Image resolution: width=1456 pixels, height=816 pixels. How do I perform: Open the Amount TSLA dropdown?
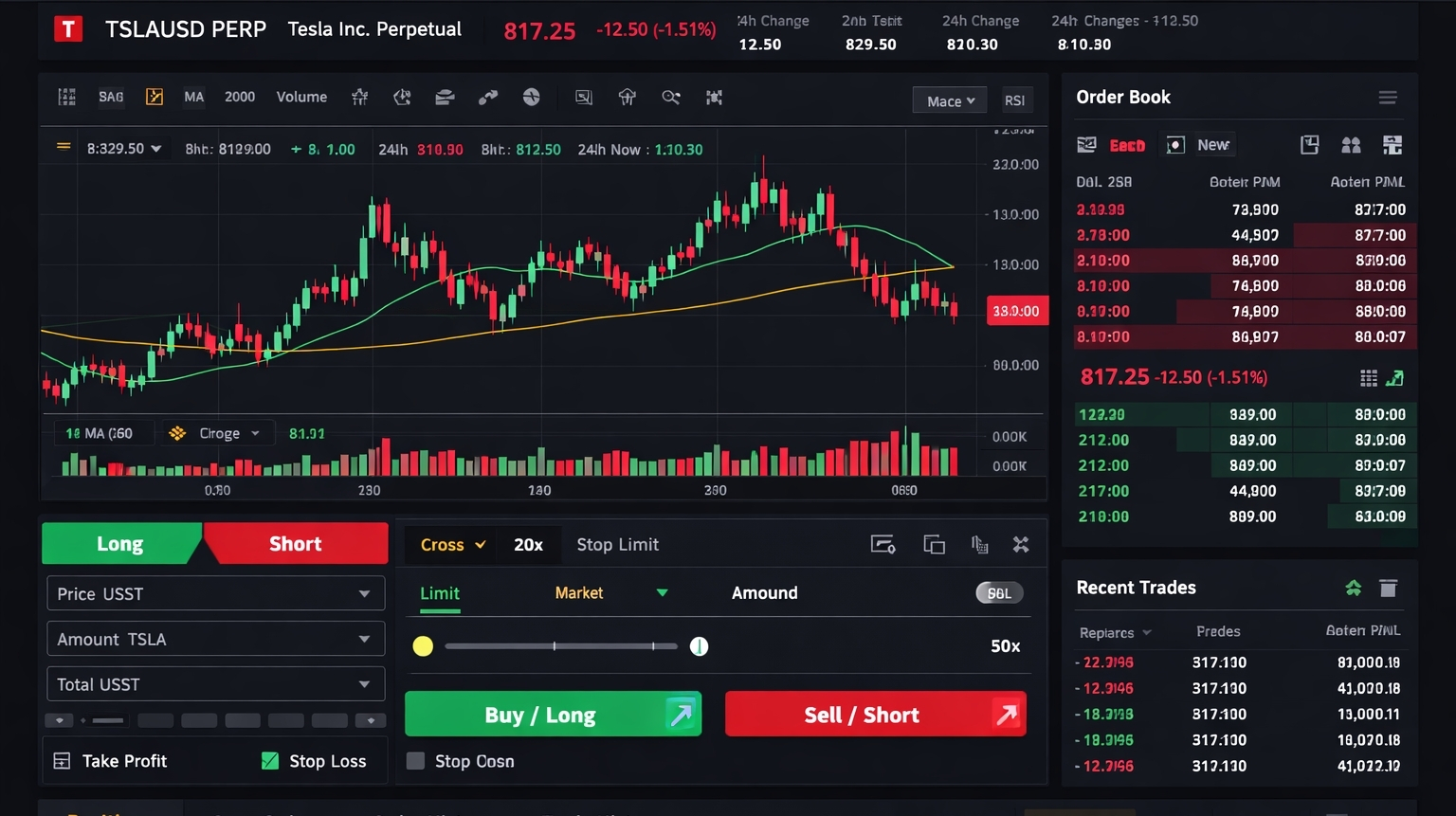[x=215, y=639]
